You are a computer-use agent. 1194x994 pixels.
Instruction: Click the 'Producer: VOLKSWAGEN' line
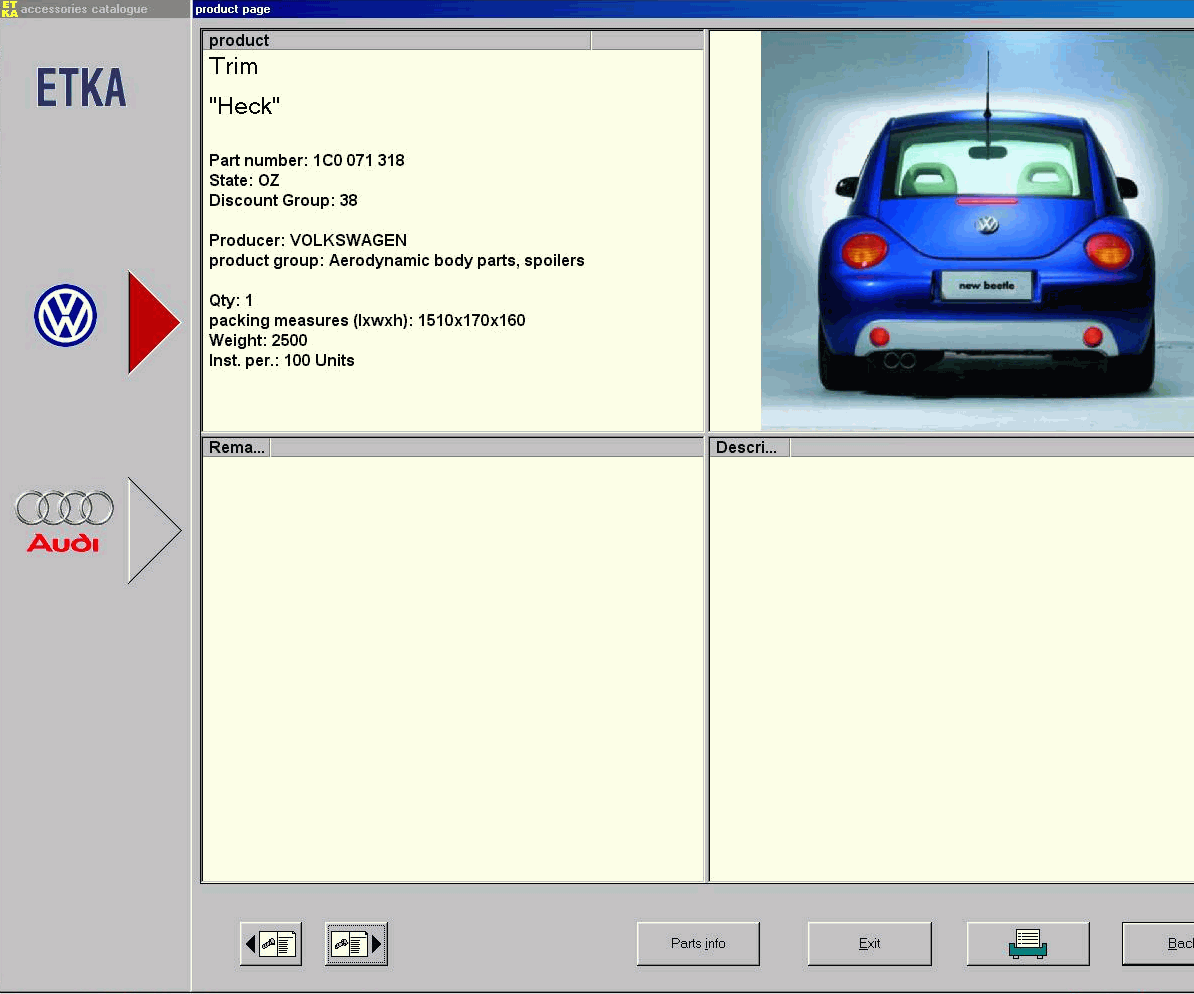(x=308, y=241)
